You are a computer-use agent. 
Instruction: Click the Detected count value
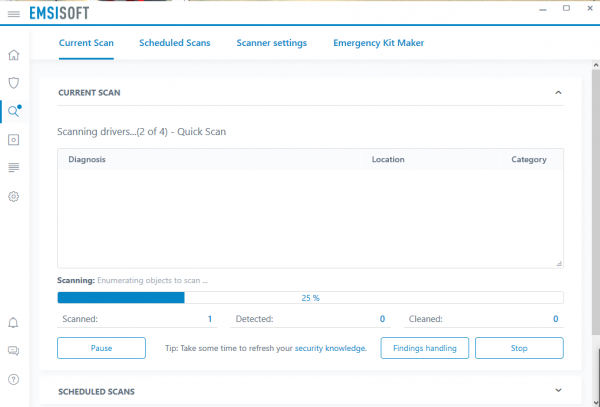tap(382, 319)
